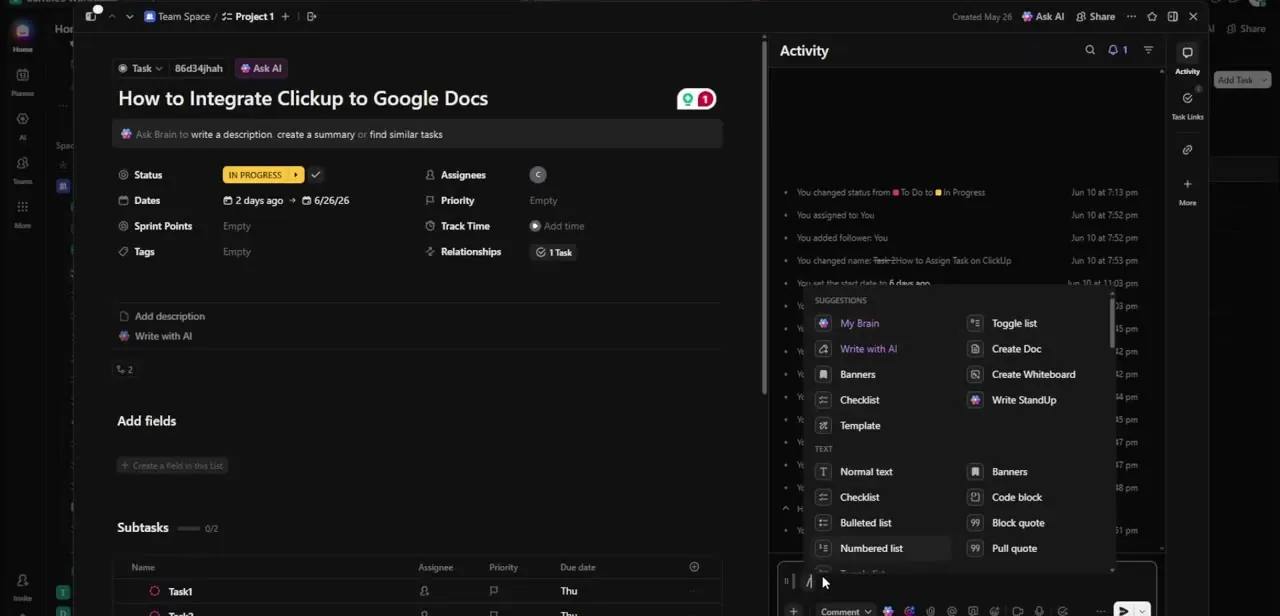1280x616 pixels.
Task: Click Ask AI in task header
Action: (1043, 17)
